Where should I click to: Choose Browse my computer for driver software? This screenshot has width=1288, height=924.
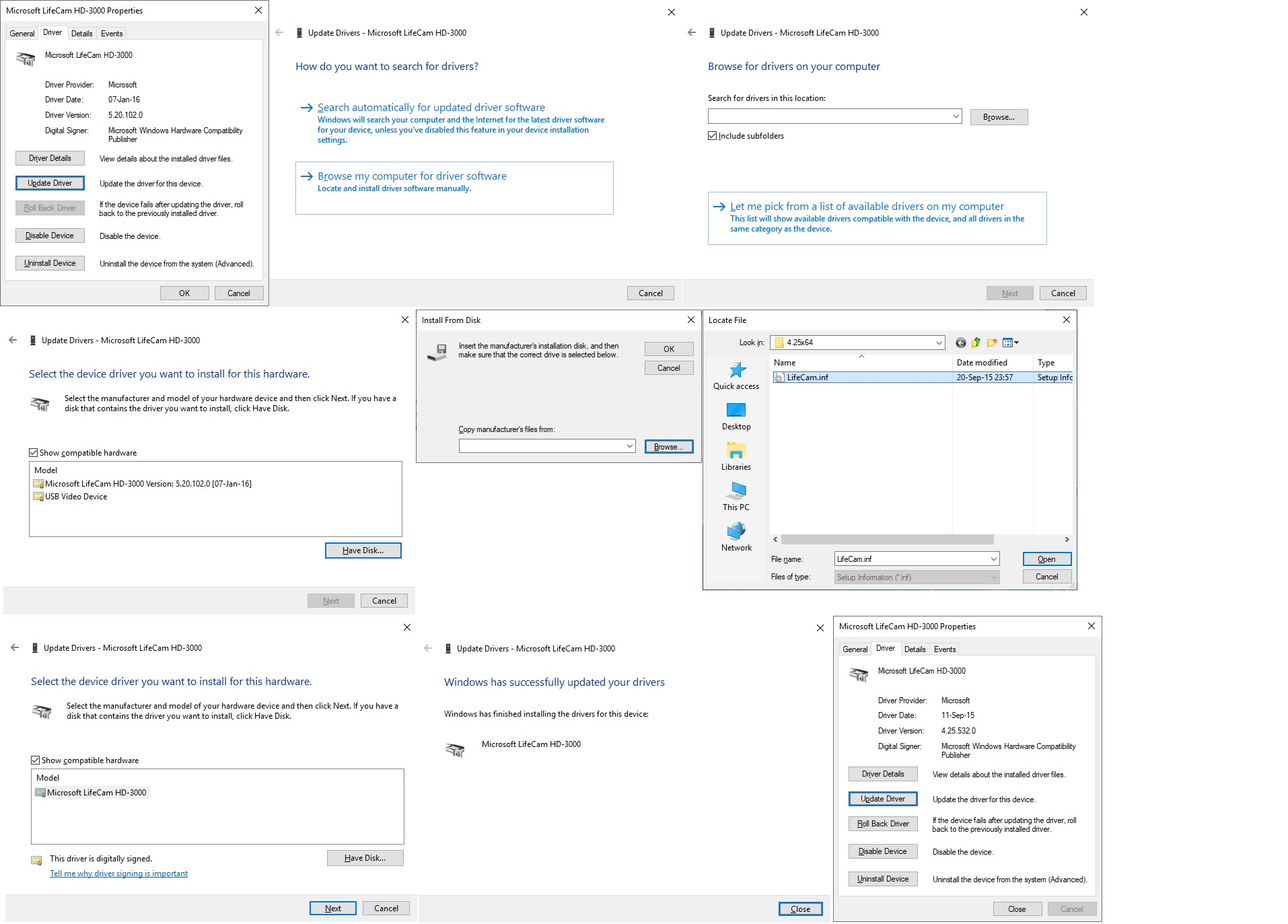pyautogui.click(x=454, y=188)
